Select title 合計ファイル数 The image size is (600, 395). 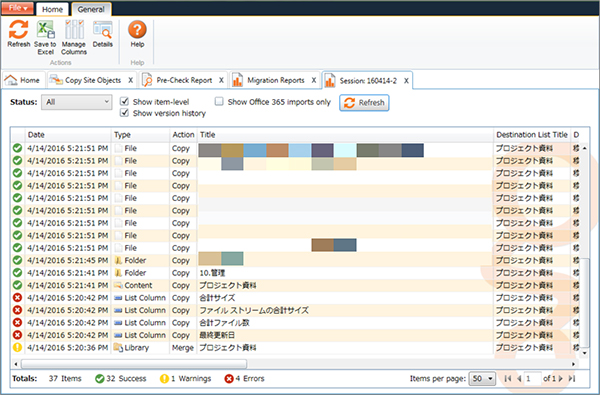tap(224, 323)
